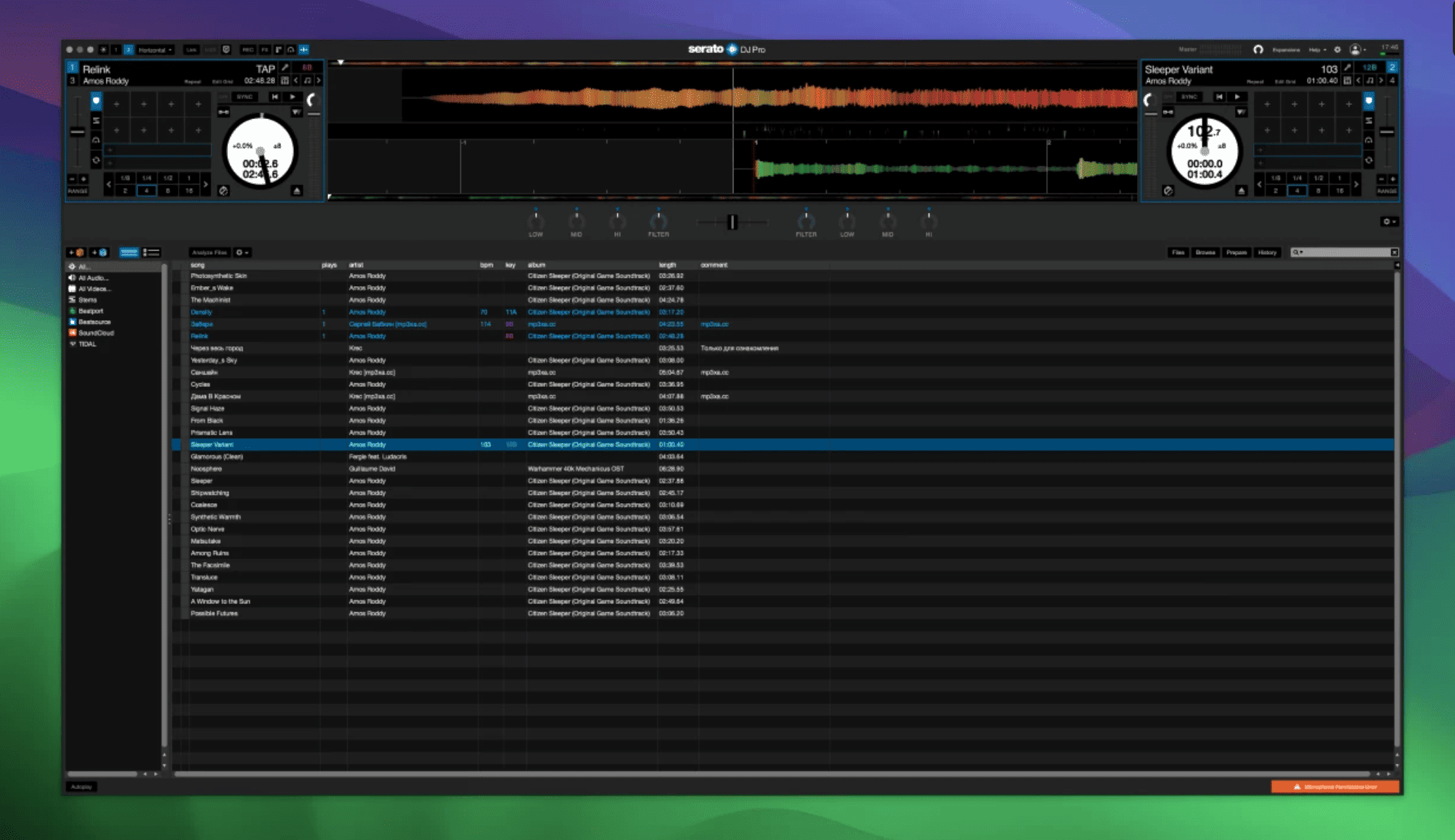Toggle REC panel in top toolbar
1455x840 pixels.
coord(248,49)
